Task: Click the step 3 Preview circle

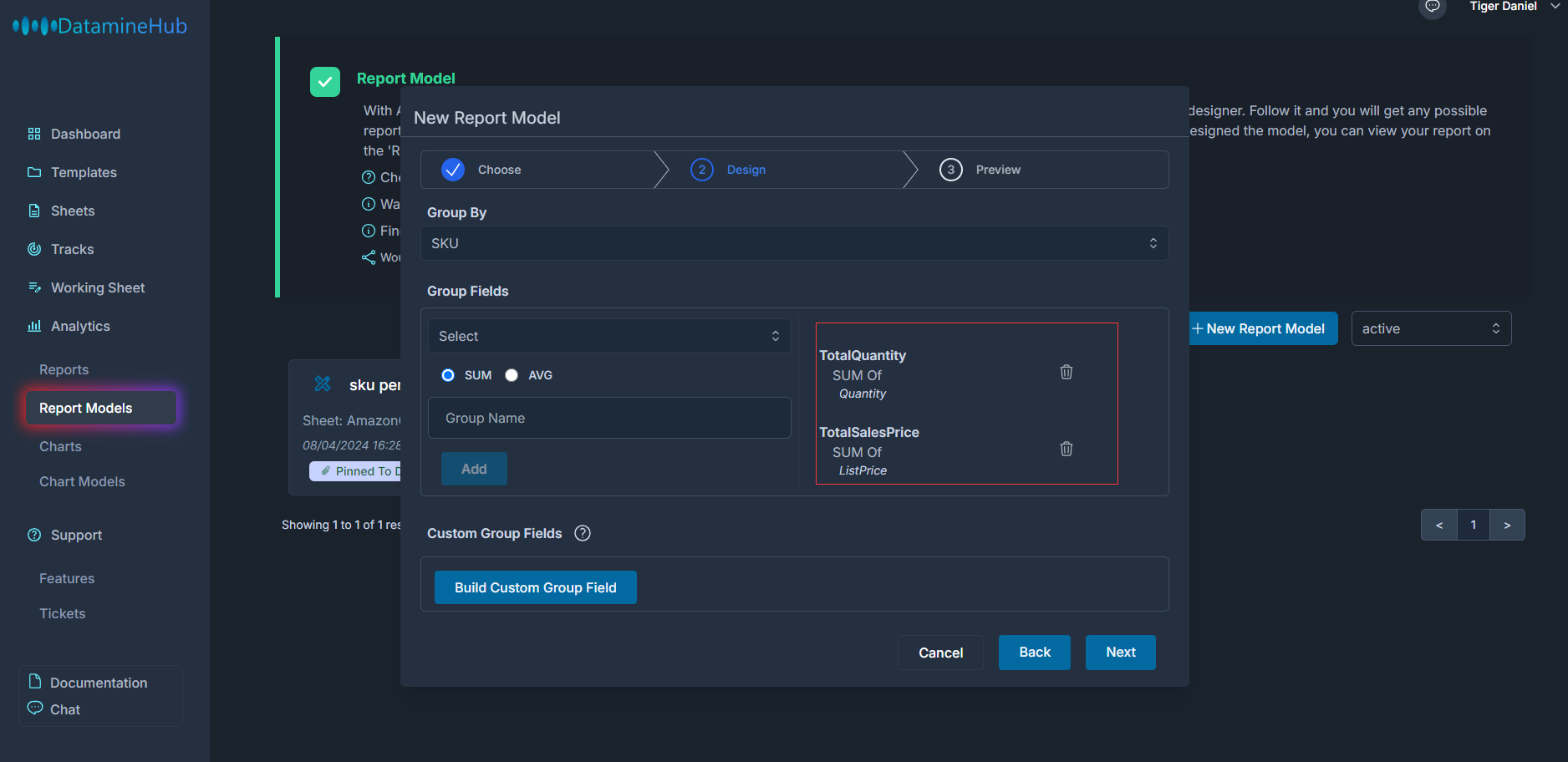Action: click(951, 170)
